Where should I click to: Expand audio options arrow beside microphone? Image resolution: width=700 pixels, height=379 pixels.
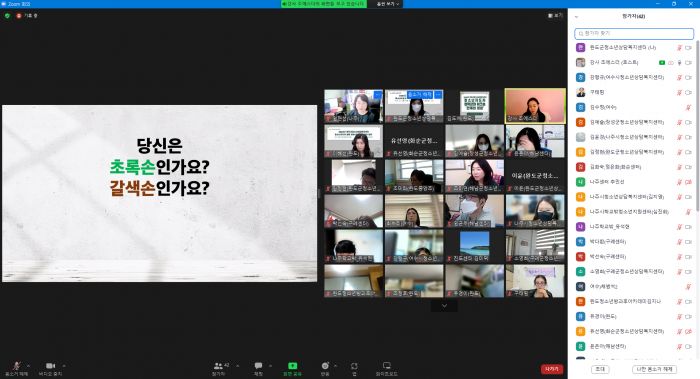point(29,366)
